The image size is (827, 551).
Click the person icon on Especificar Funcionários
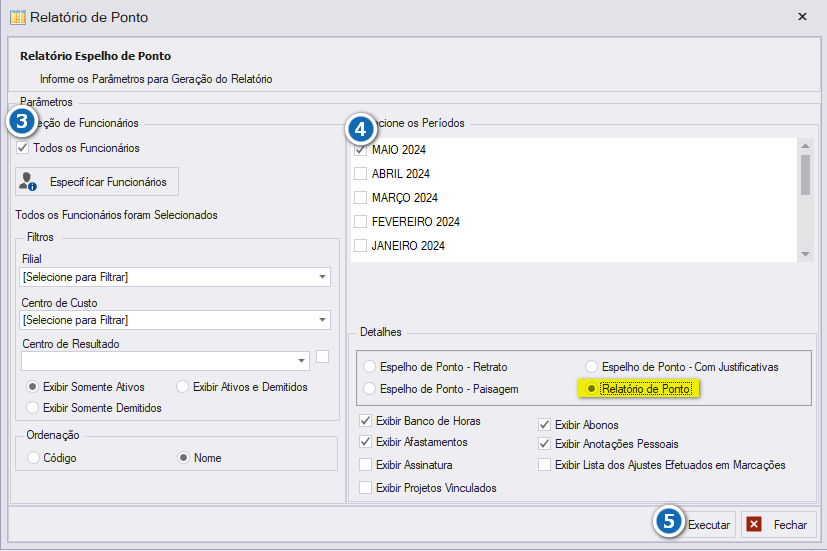(27, 181)
